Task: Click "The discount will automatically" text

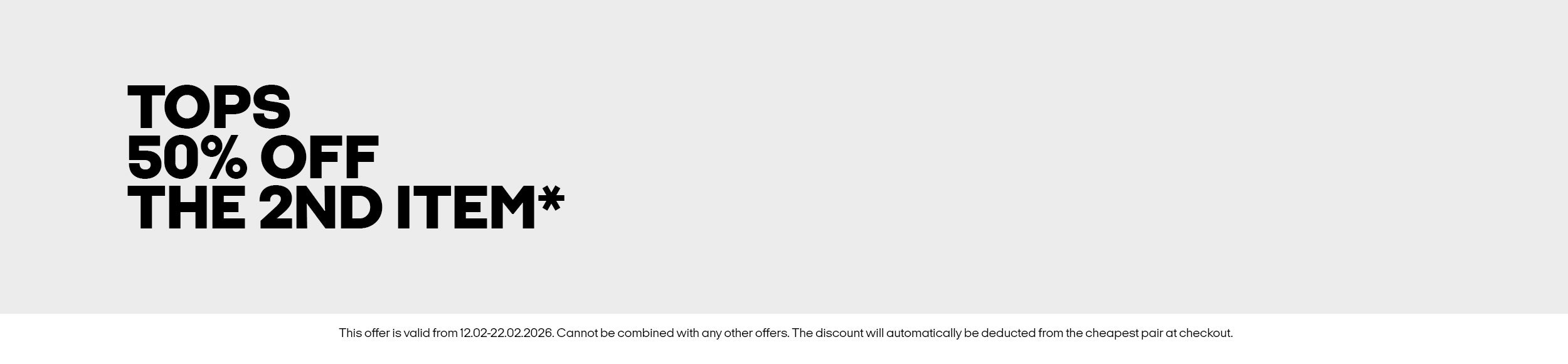Action: coord(875,333)
